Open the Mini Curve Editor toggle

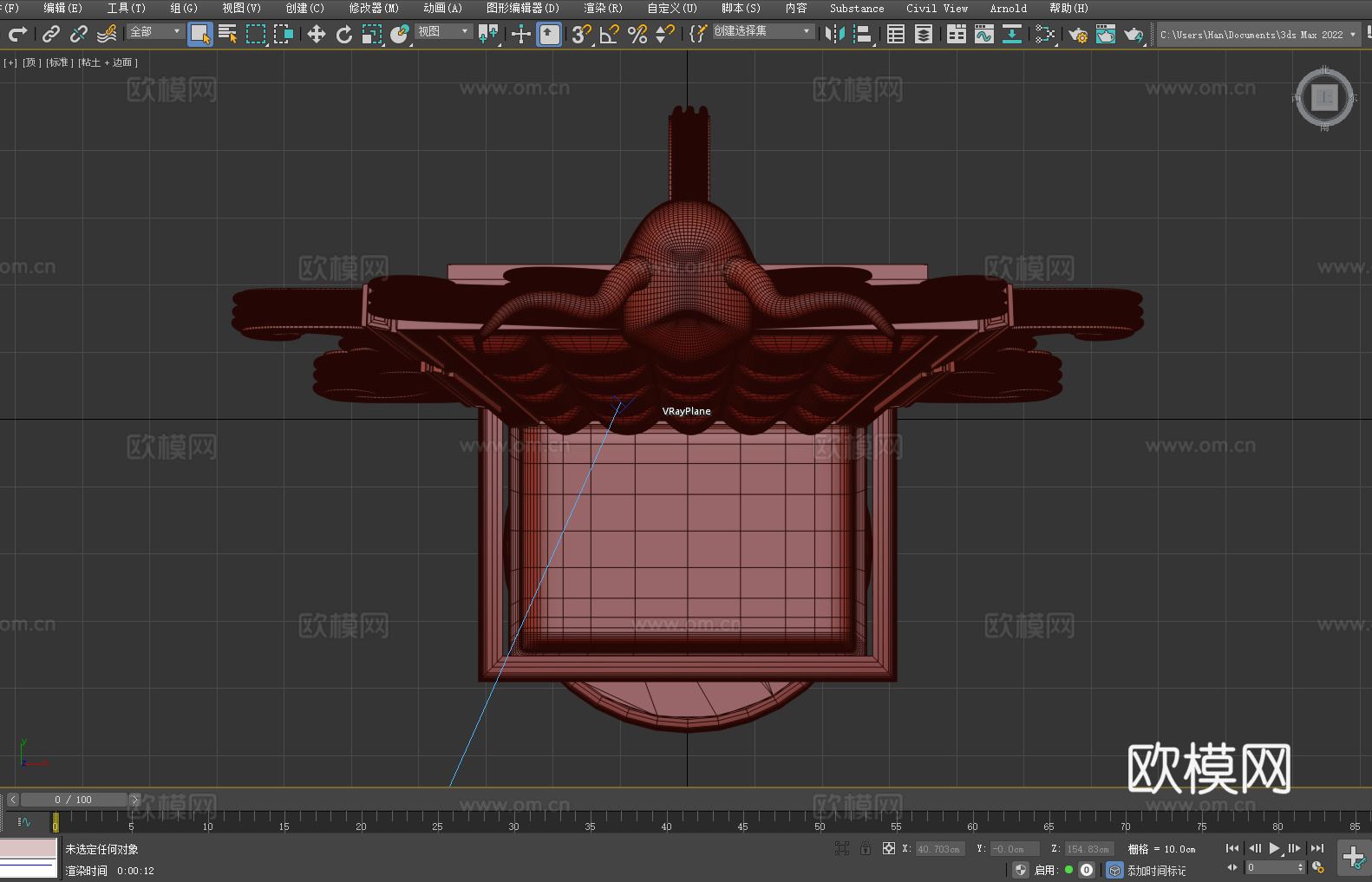coord(23,821)
